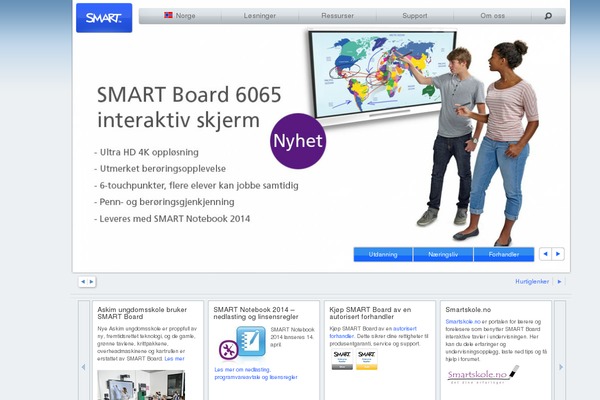Open the Hurtiglenker link
Viewport: 600px width, 400px height.
tap(532, 281)
